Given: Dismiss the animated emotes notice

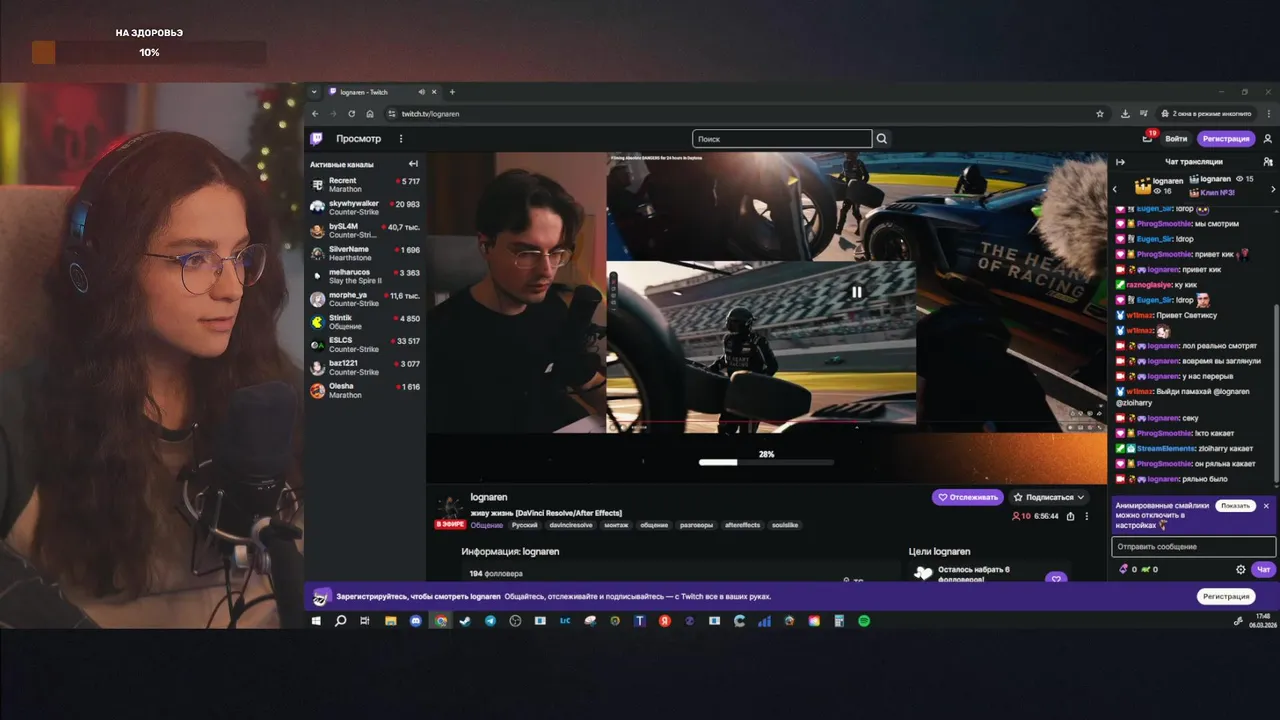Looking at the screenshot, I should point(1266,506).
